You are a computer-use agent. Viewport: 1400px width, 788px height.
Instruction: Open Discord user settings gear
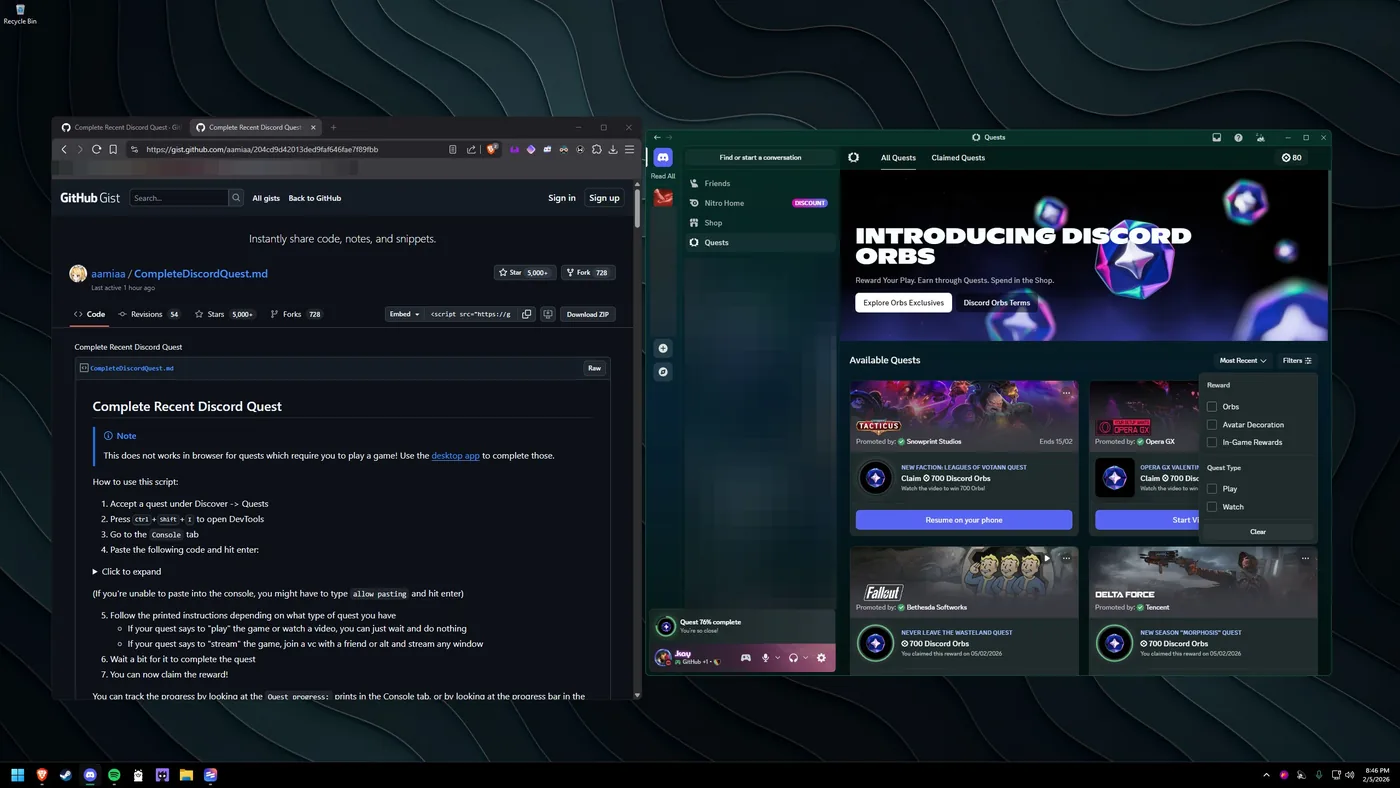[x=821, y=657]
